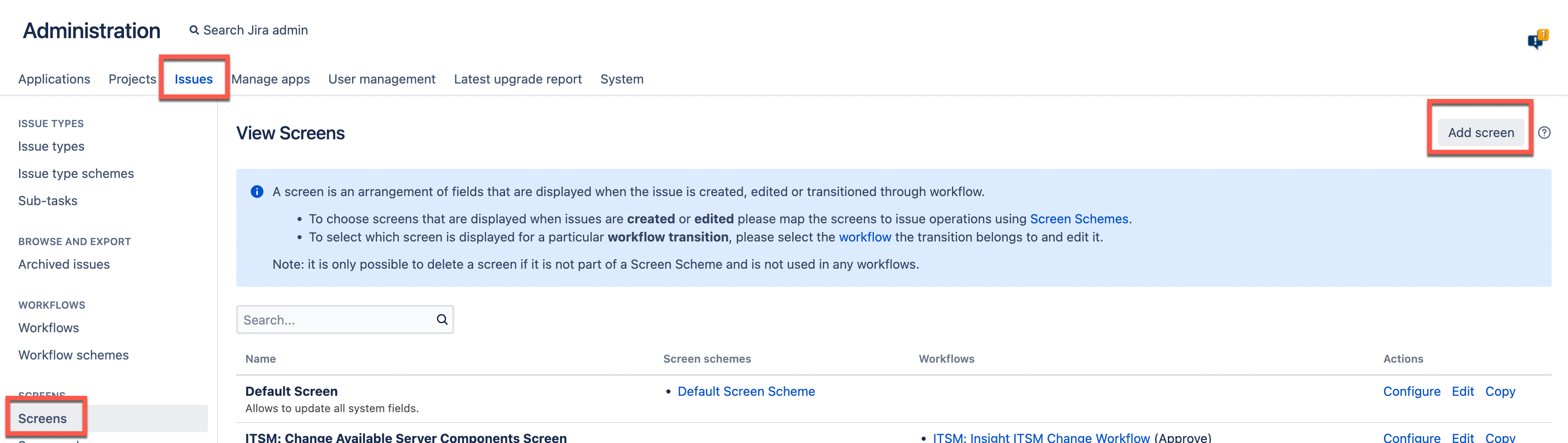The height and width of the screenshot is (443, 1568).
Task: Open Workflow schemes in the sidebar
Action: [74, 355]
